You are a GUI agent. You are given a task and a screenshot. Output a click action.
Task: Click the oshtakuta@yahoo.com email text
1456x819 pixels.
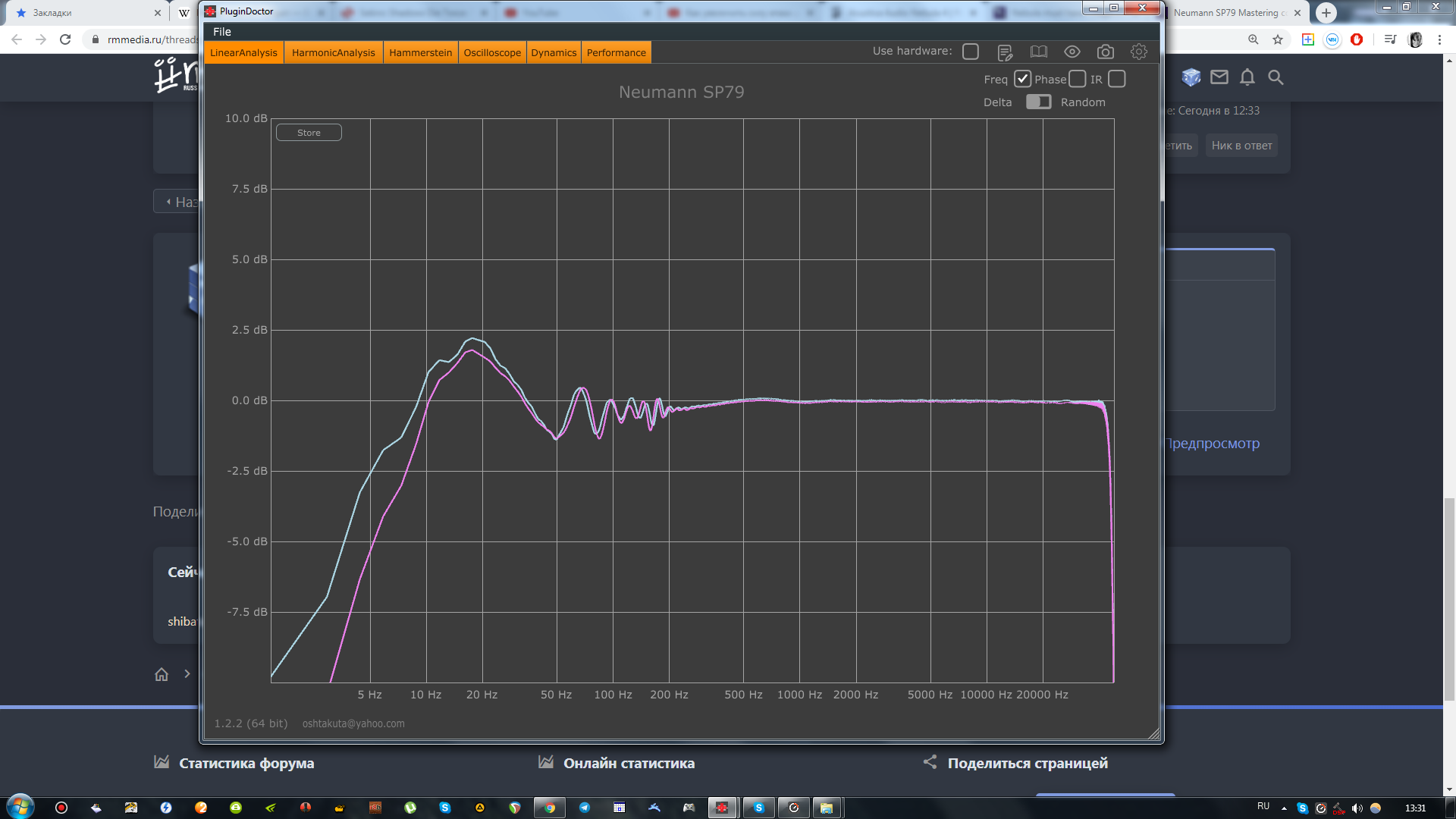(353, 723)
